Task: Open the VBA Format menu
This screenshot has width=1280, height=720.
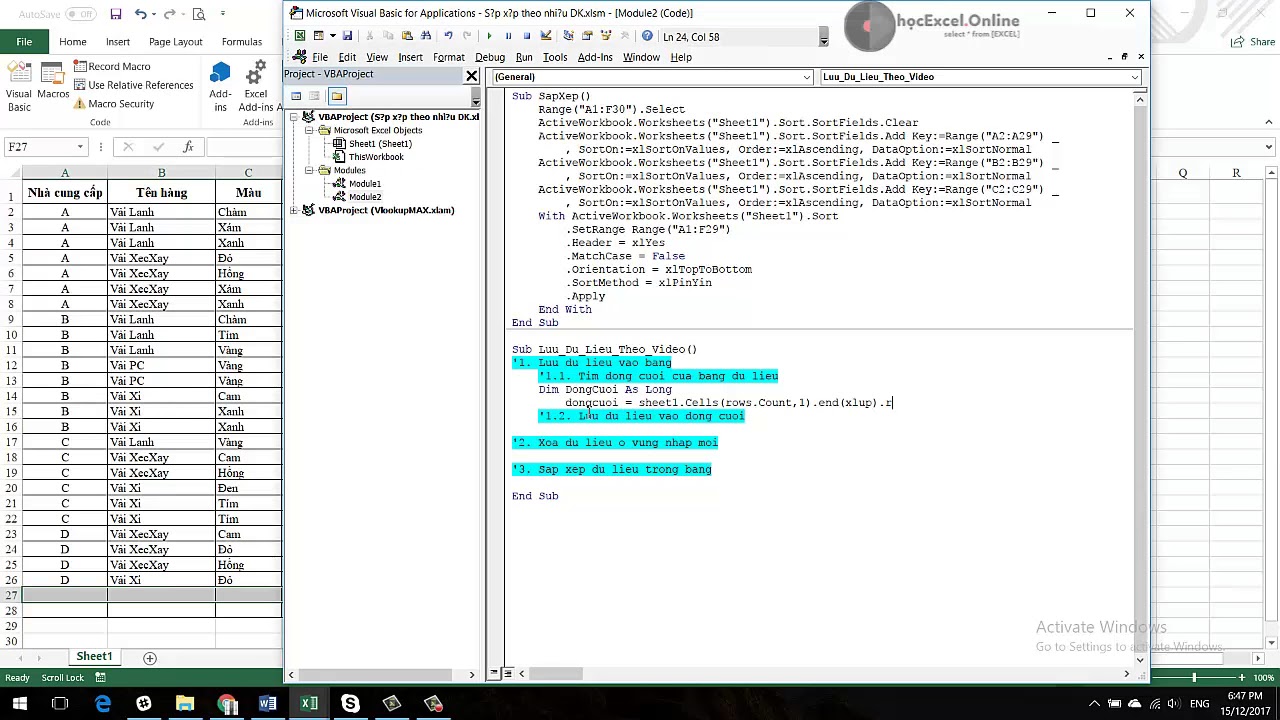Action: tap(448, 57)
